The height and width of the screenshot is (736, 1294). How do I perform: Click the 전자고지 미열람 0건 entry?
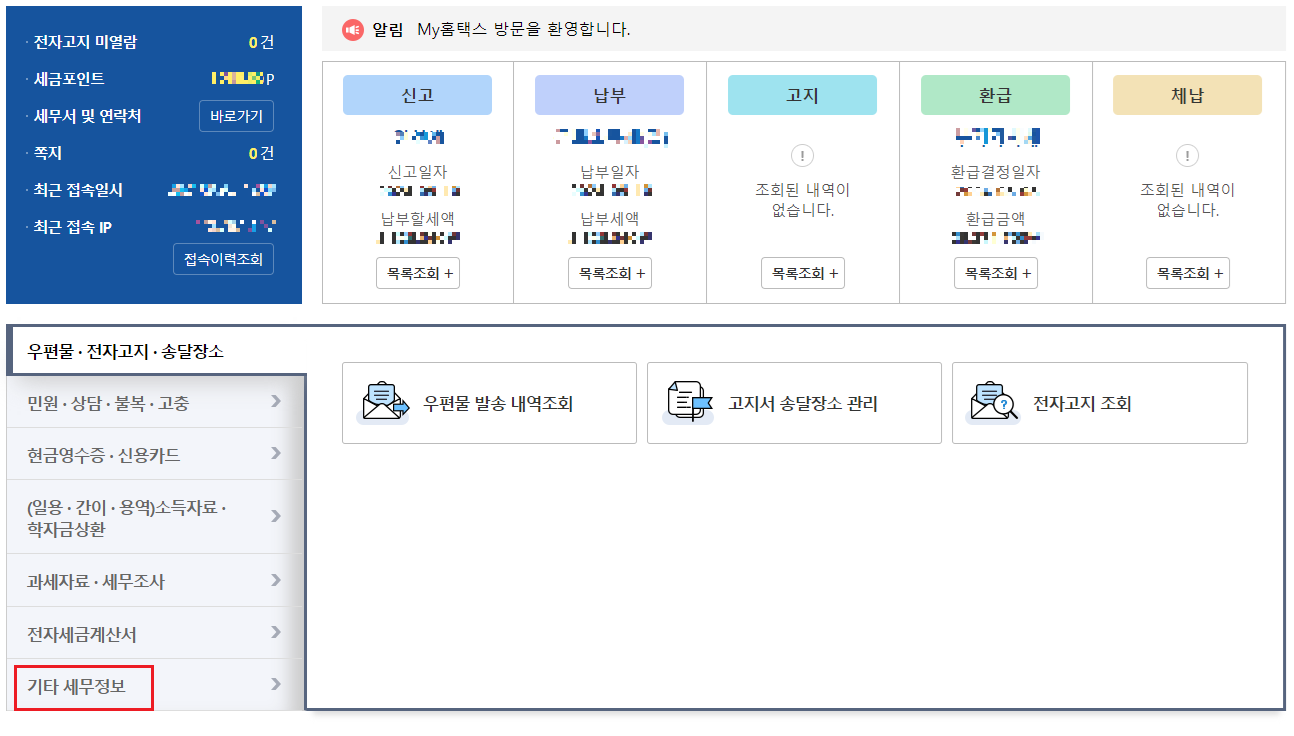[x=150, y=42]
